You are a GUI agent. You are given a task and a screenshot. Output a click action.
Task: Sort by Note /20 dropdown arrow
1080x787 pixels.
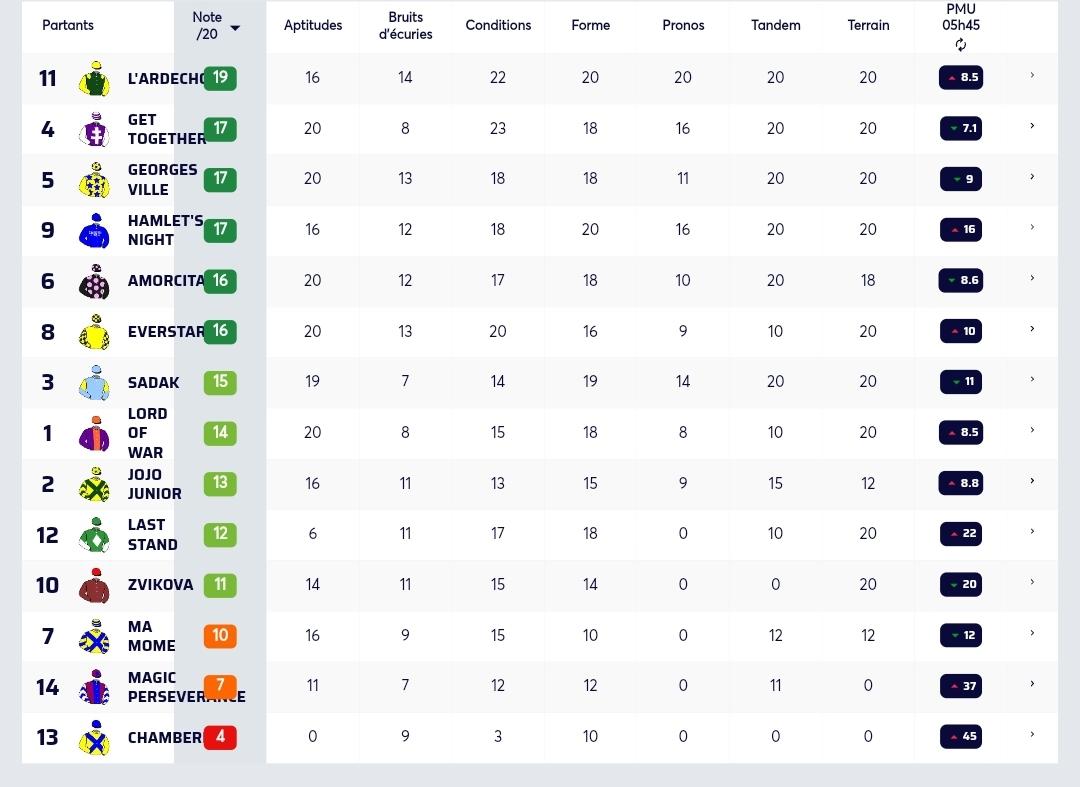point(235,28)
